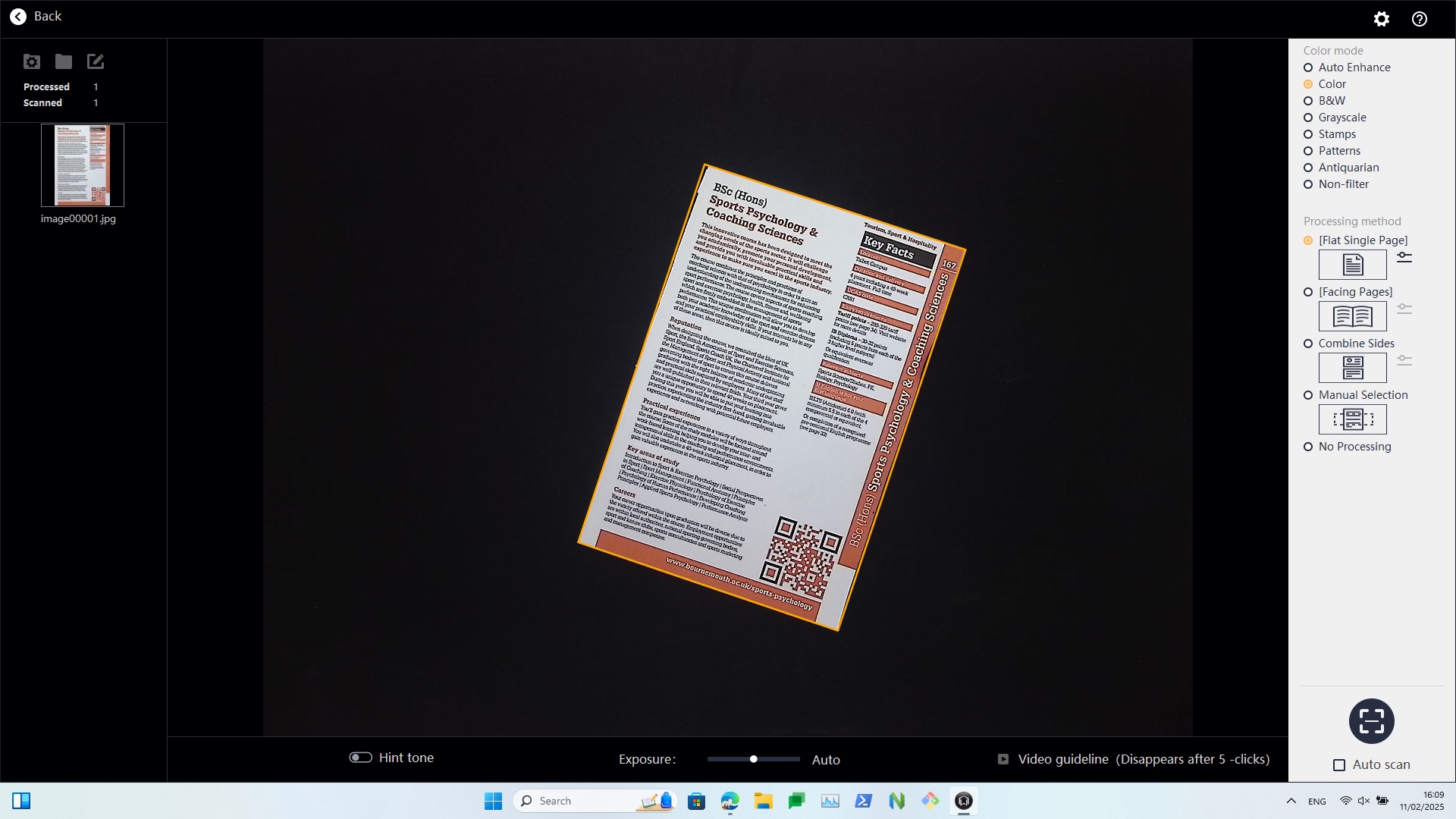Image resolution: width=1456 pixels, height=819 pixels.
Task: Click the Combine Sides page icon
Action: coord(1353,368)
